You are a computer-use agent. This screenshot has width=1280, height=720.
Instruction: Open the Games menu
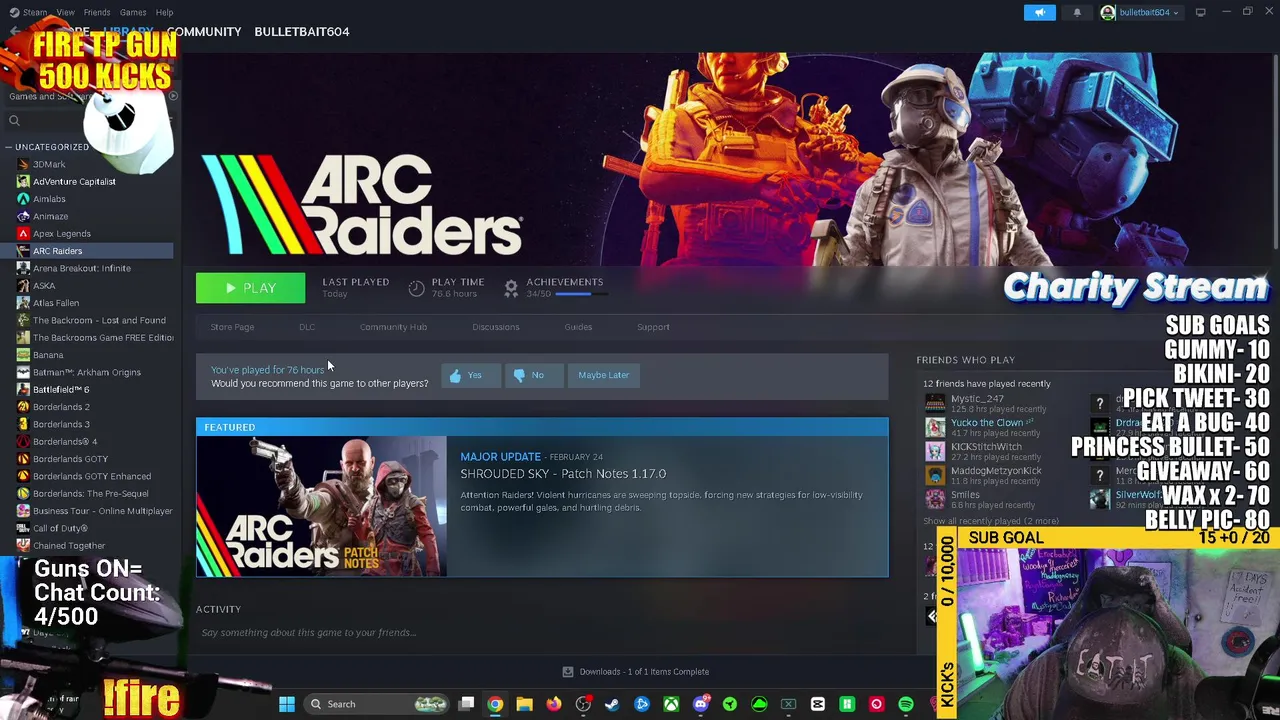pos(133,12)
